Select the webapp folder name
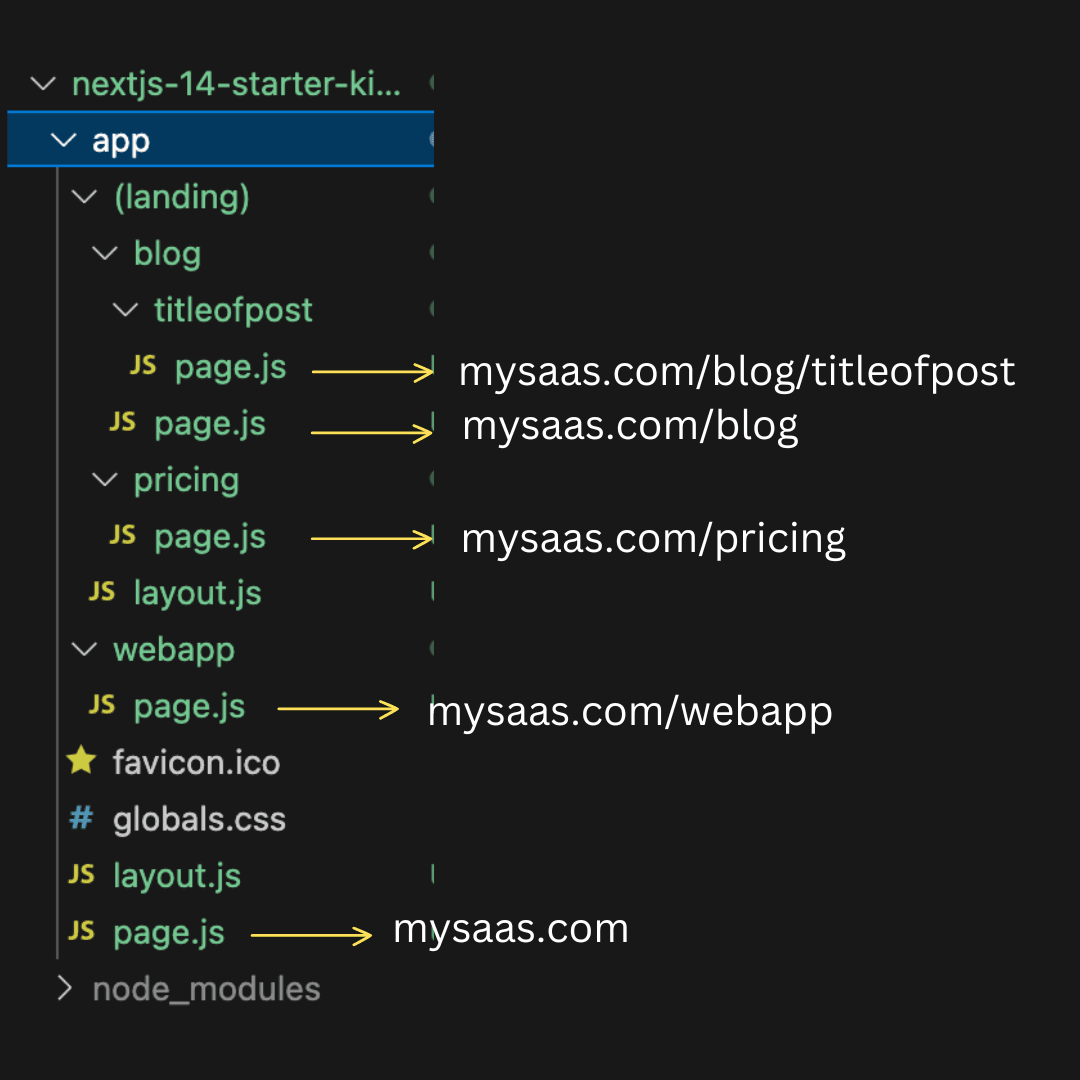Image resolution: width=1080 pixels, height=1080 pixels. [174, 650]
